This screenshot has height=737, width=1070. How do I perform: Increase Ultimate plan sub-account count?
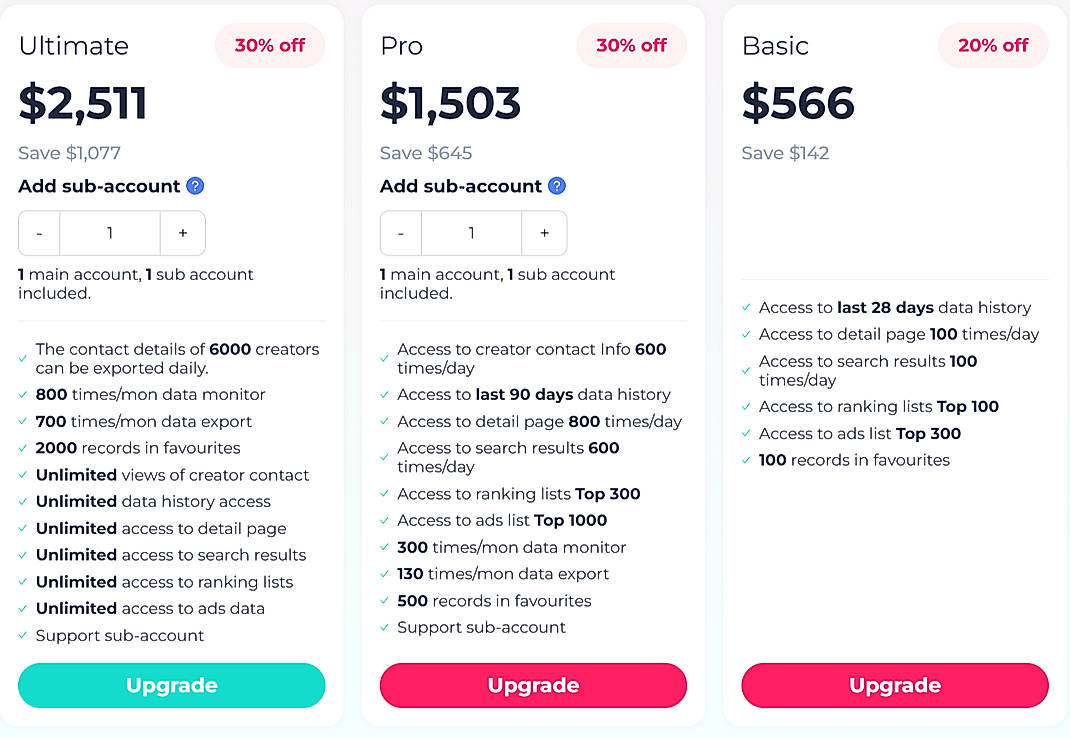[x=183, y=233]
